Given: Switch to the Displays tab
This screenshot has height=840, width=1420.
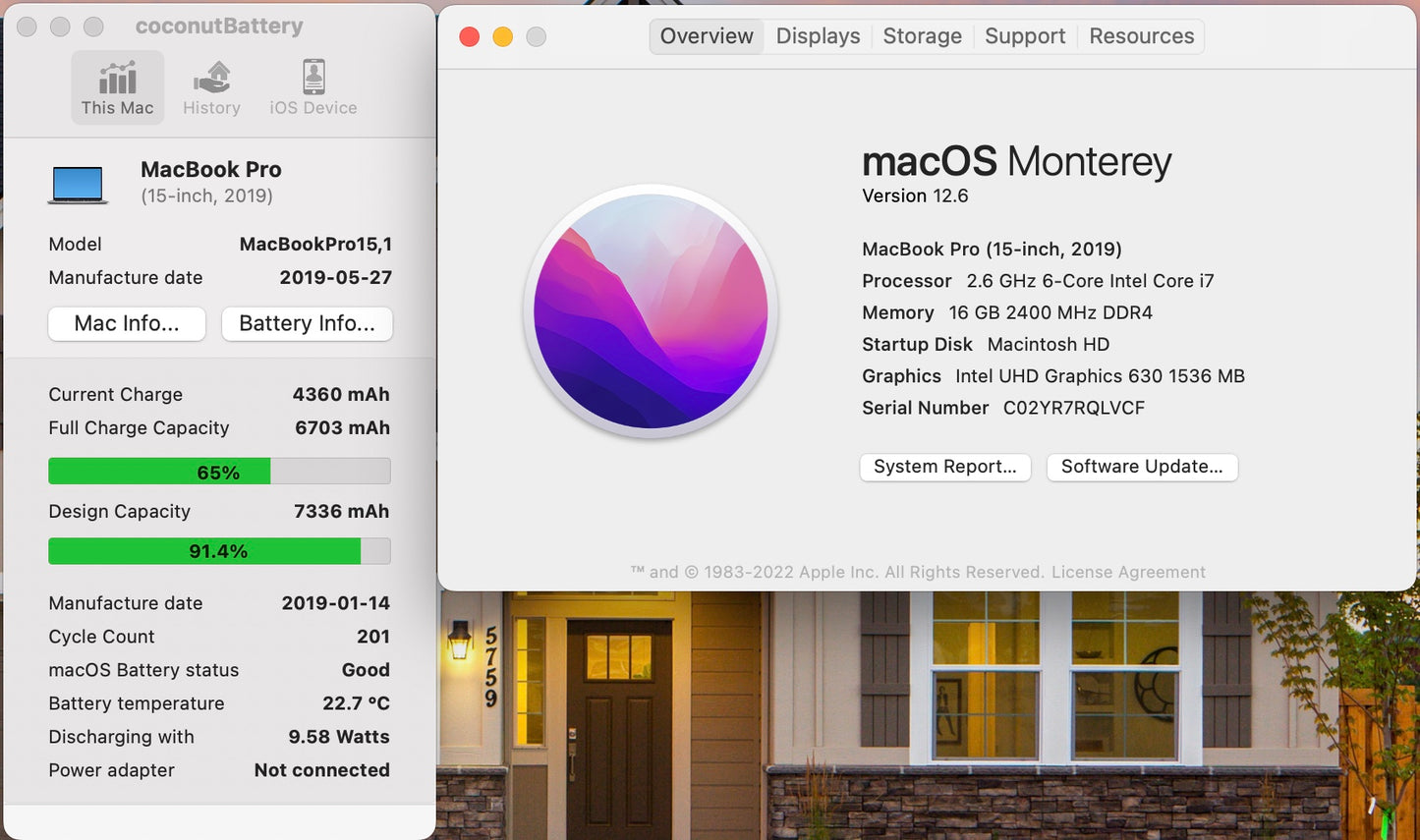Looking at the screenshot, I should [818, 36].
